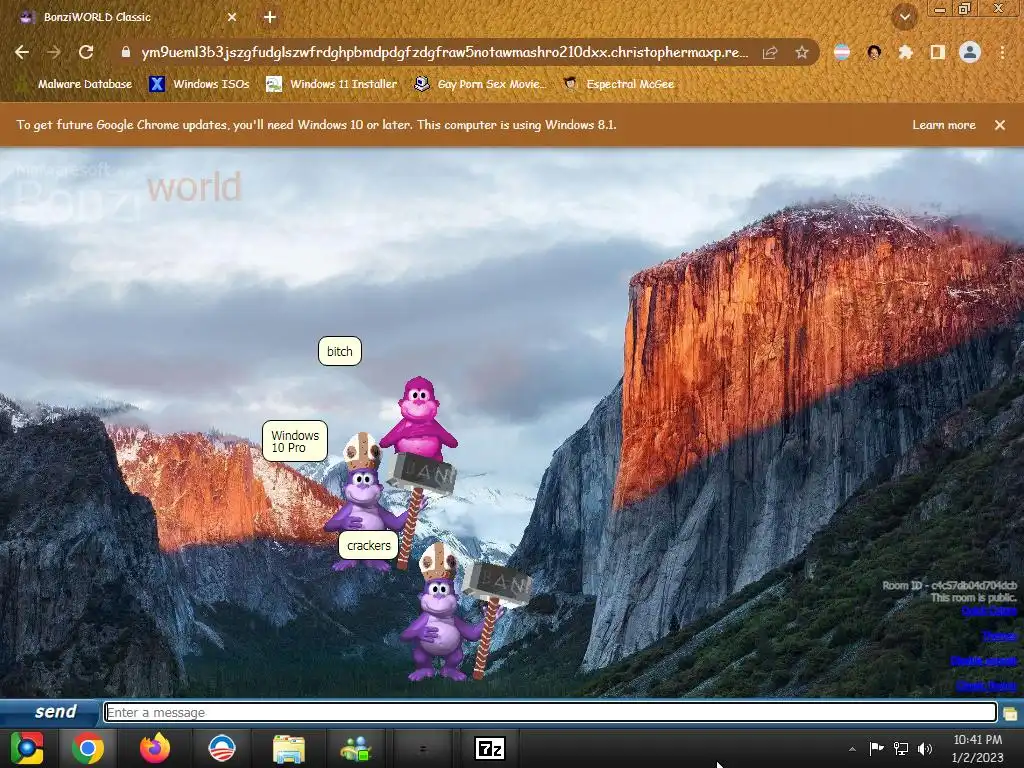Click Learn more on update notice
This screenshot has width=1024, height=768.
point(944,125)
